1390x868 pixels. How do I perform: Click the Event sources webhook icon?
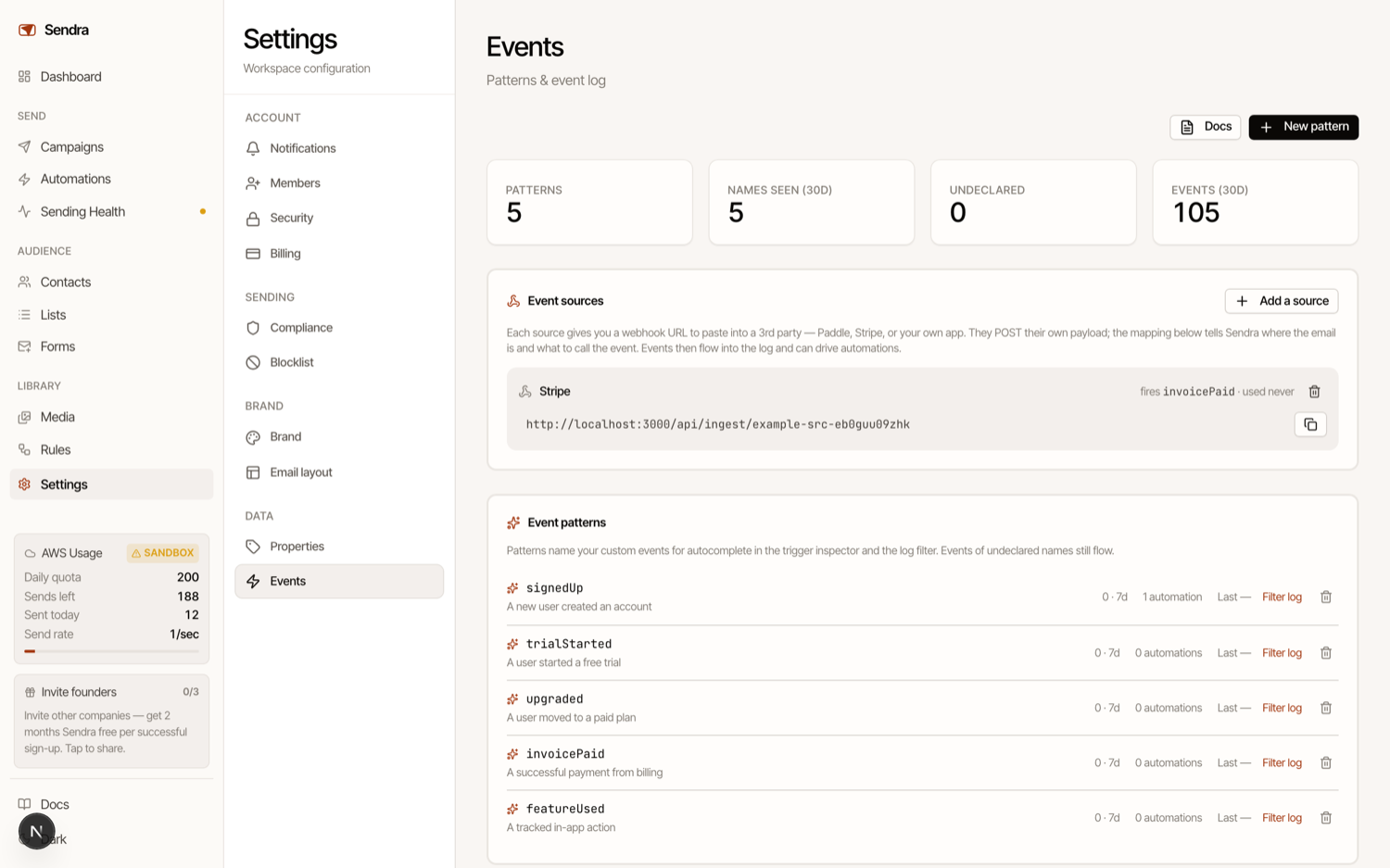click(x=513, y=301)
